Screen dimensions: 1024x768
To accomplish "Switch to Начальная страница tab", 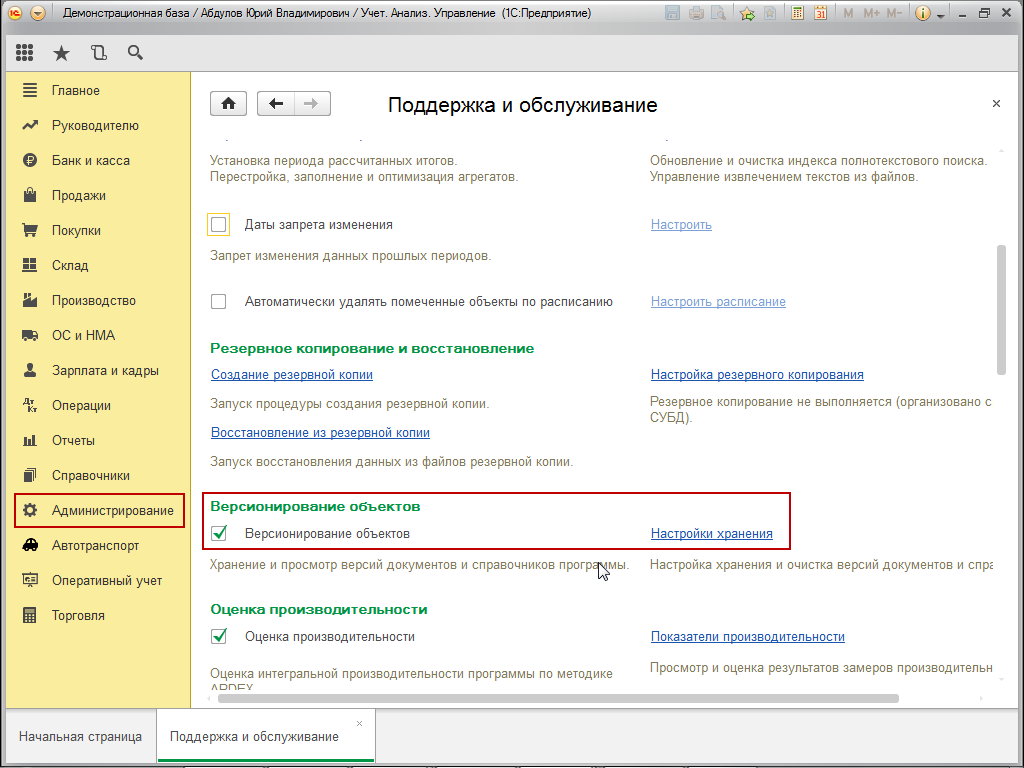I will click(x=80, y=737).
